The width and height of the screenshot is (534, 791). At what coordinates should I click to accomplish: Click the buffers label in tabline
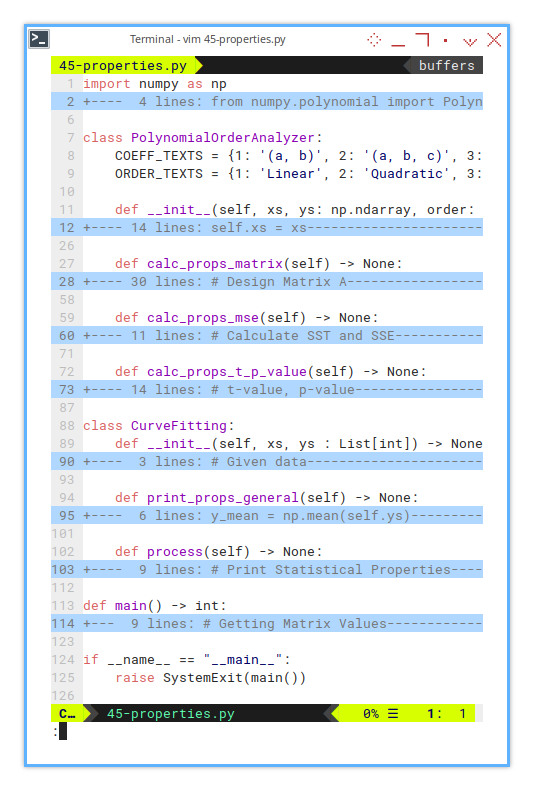tap(446, 66)
